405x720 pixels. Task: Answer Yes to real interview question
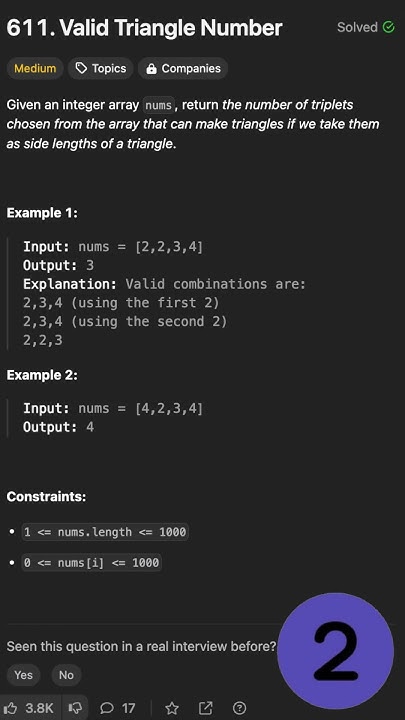(23, 675)
